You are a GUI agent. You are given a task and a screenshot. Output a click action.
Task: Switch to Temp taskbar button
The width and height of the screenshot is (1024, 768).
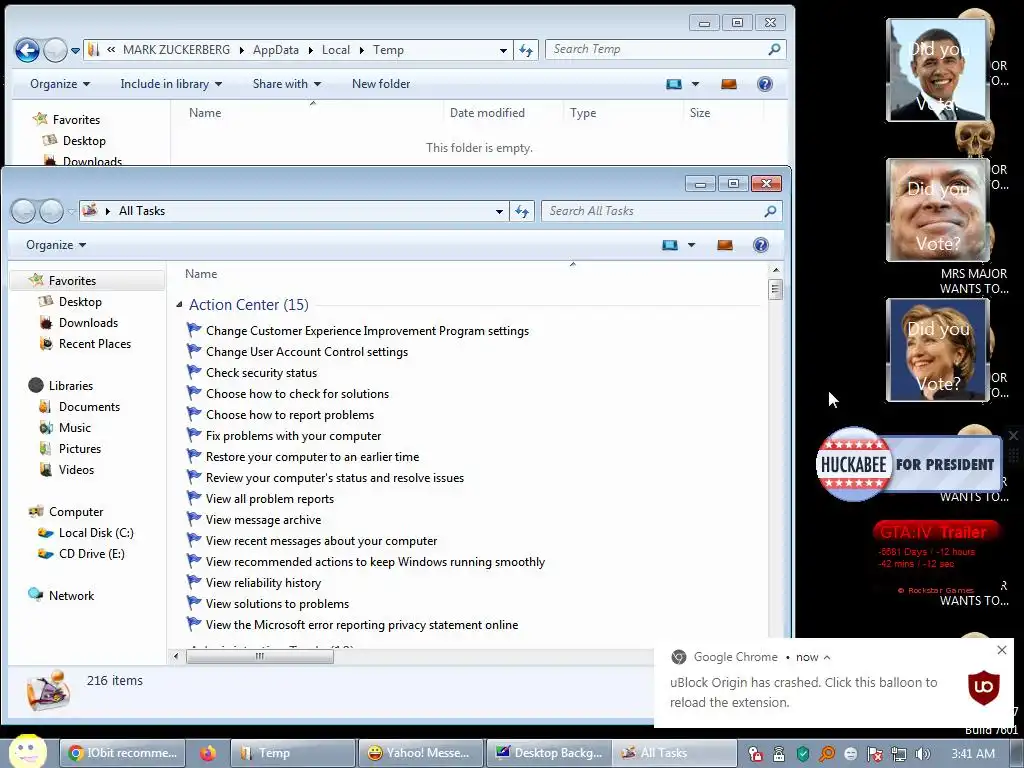pyautogui.click(x=293, y=753)
